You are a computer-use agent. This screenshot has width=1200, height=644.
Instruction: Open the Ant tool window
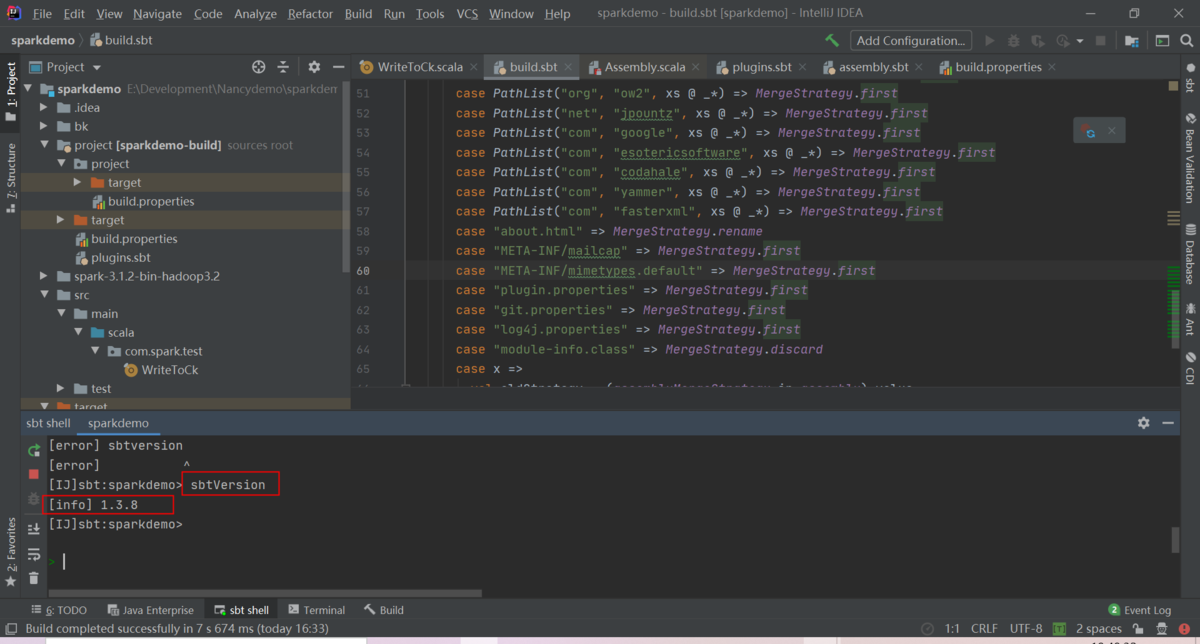tap(1190, 319)
